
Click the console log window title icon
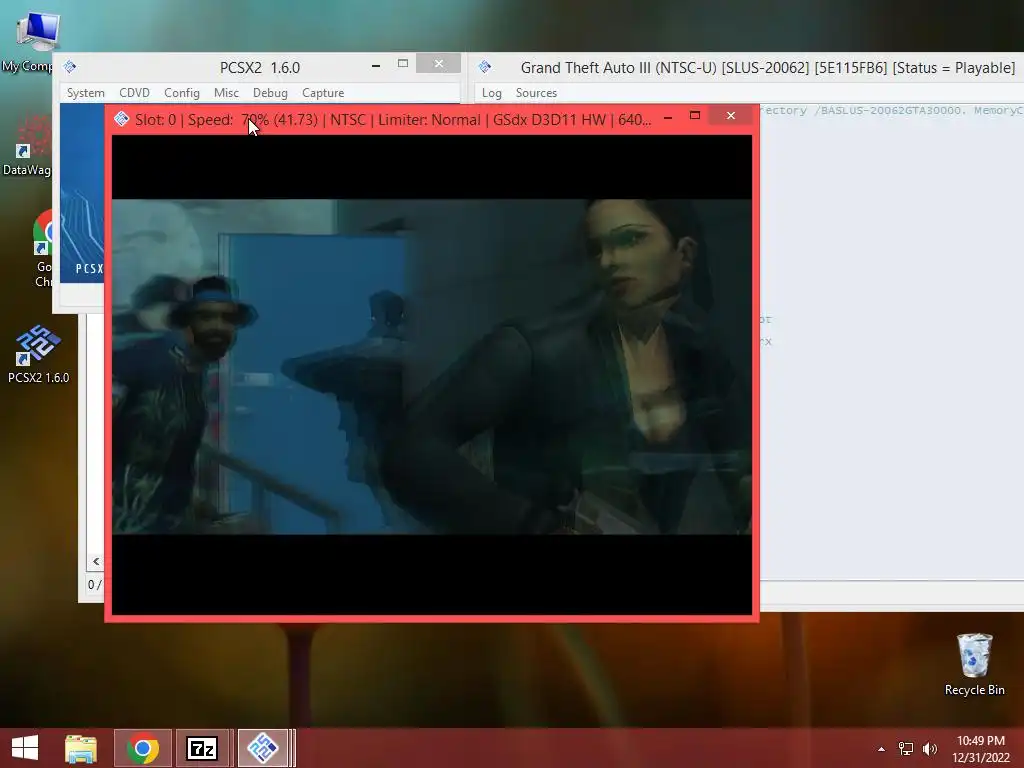pos(485,67)
